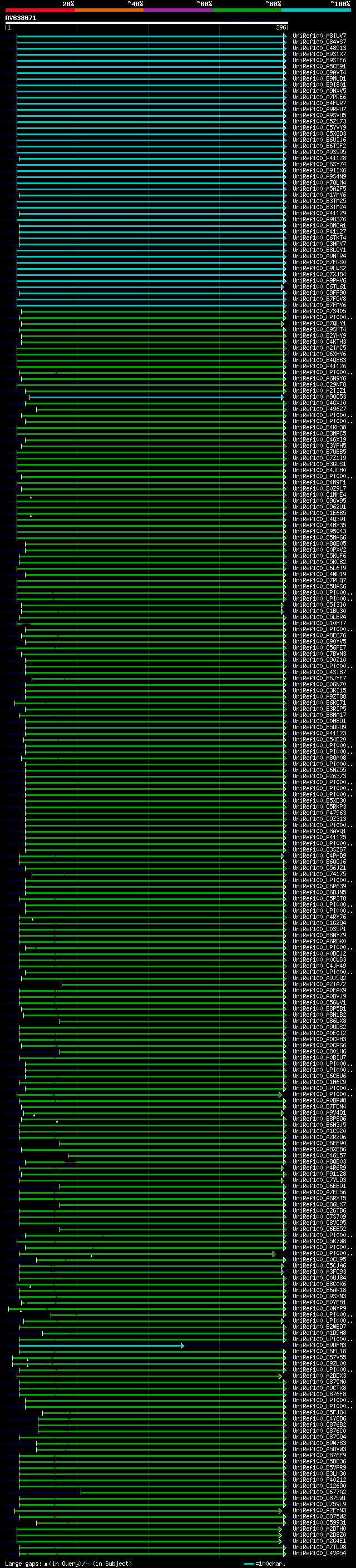
Task: Select label UniRef100_A7S405
Action: (x=319, y=311)
